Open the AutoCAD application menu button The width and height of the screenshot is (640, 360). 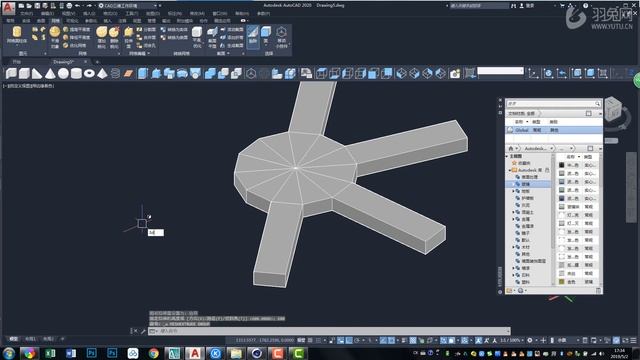8,7
